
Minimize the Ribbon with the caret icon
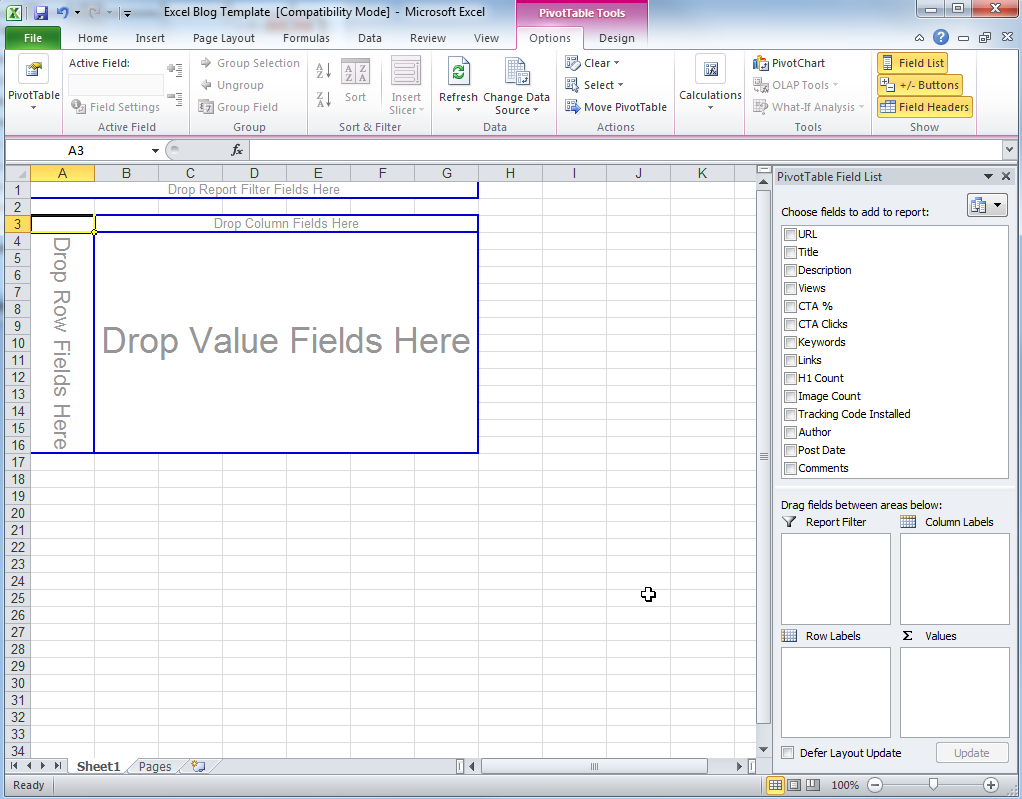(x=919, y=38)
